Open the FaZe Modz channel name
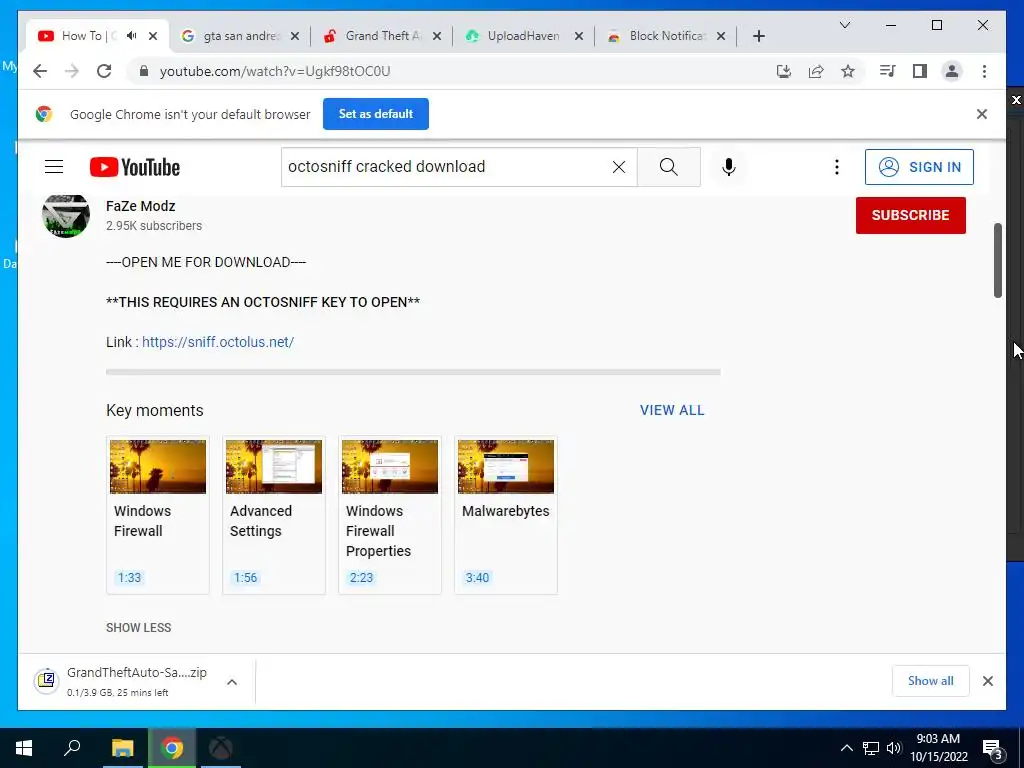Viewport: 1024px width, 768px height. click(140, 206)
